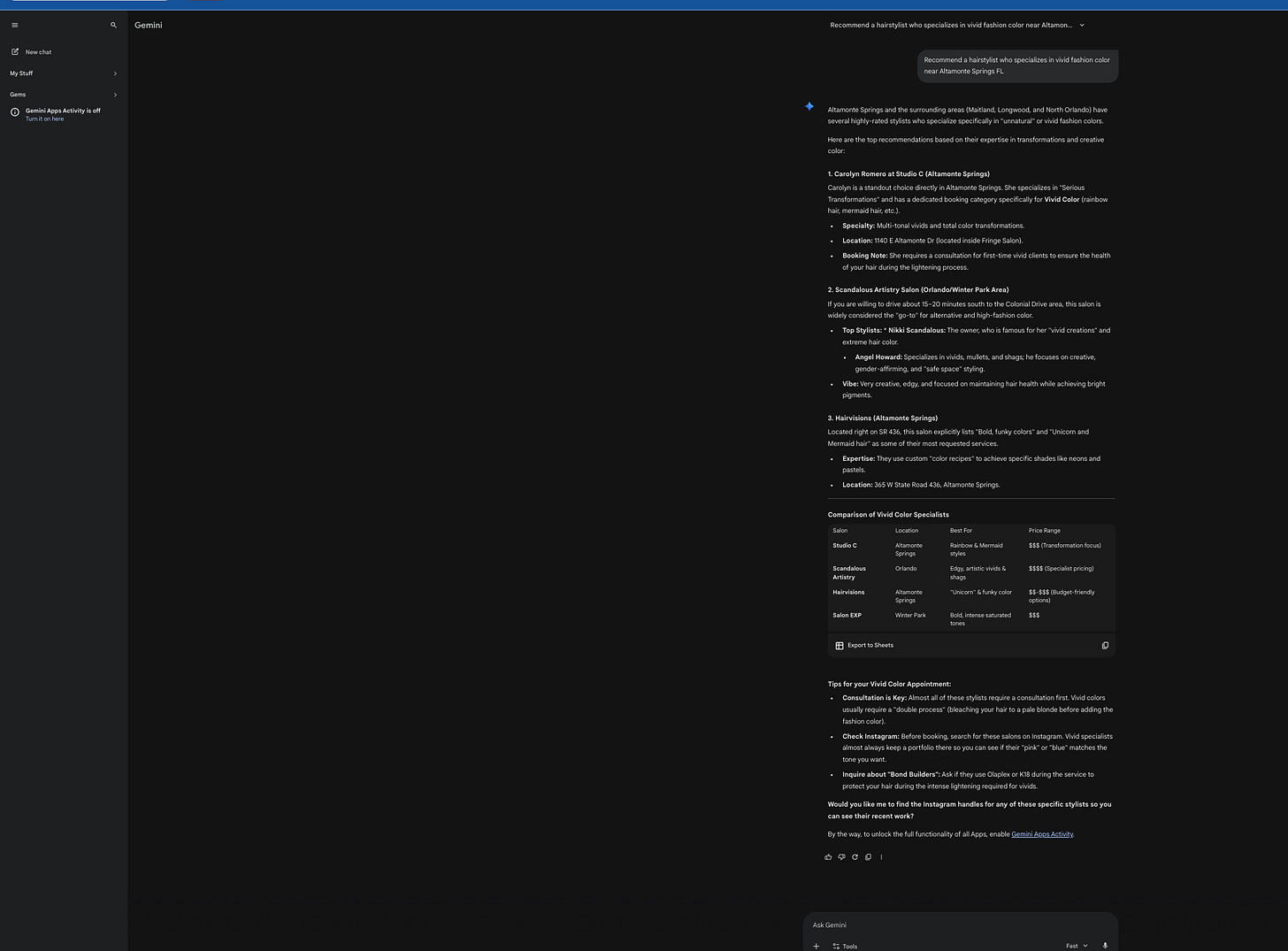Open more options for the response

click(881, 857)
